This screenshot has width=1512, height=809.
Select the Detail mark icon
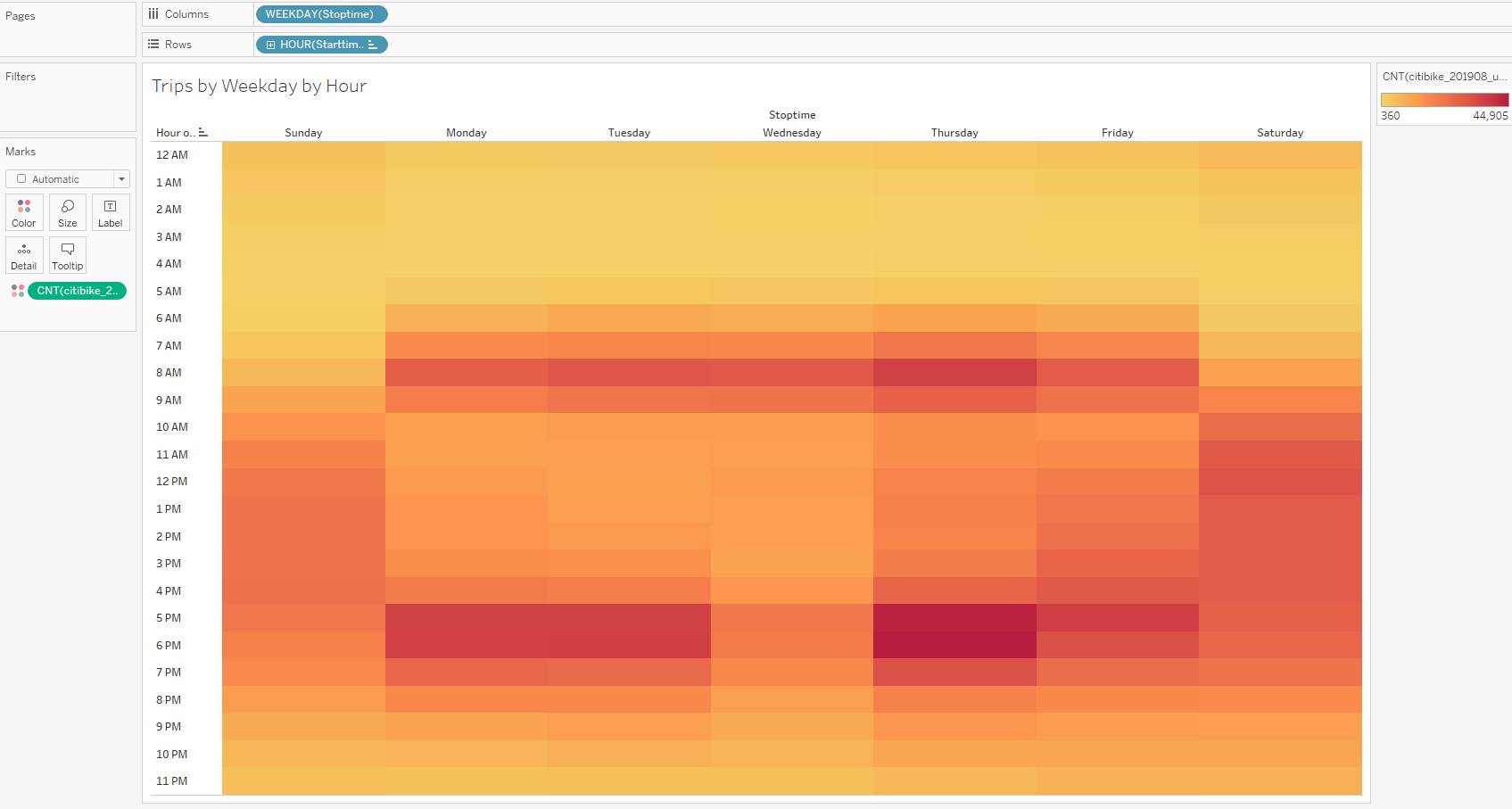coord(23,255)
